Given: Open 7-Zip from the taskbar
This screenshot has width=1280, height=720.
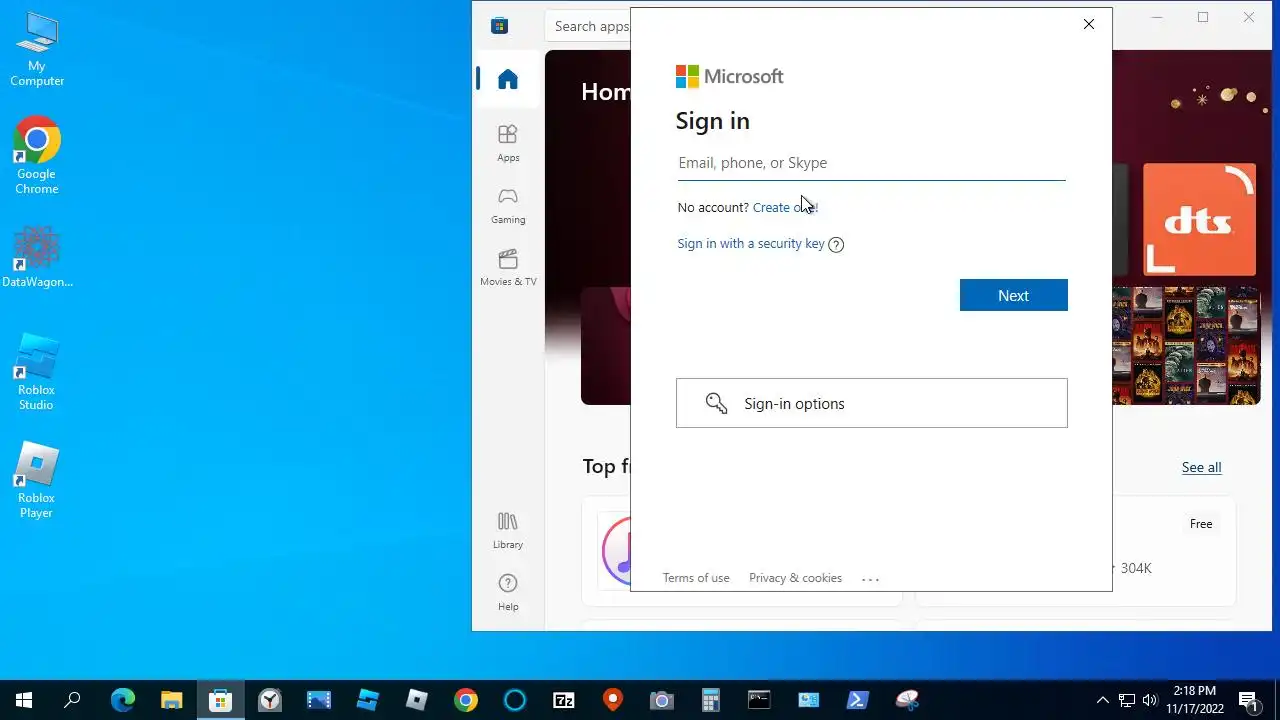Looking at the screenshot, I should (x=564, y=700).
